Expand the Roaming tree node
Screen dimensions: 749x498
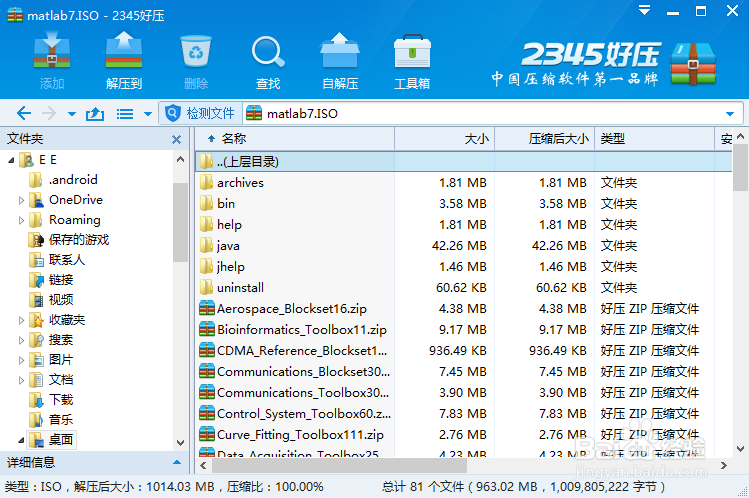pos(21,221)
